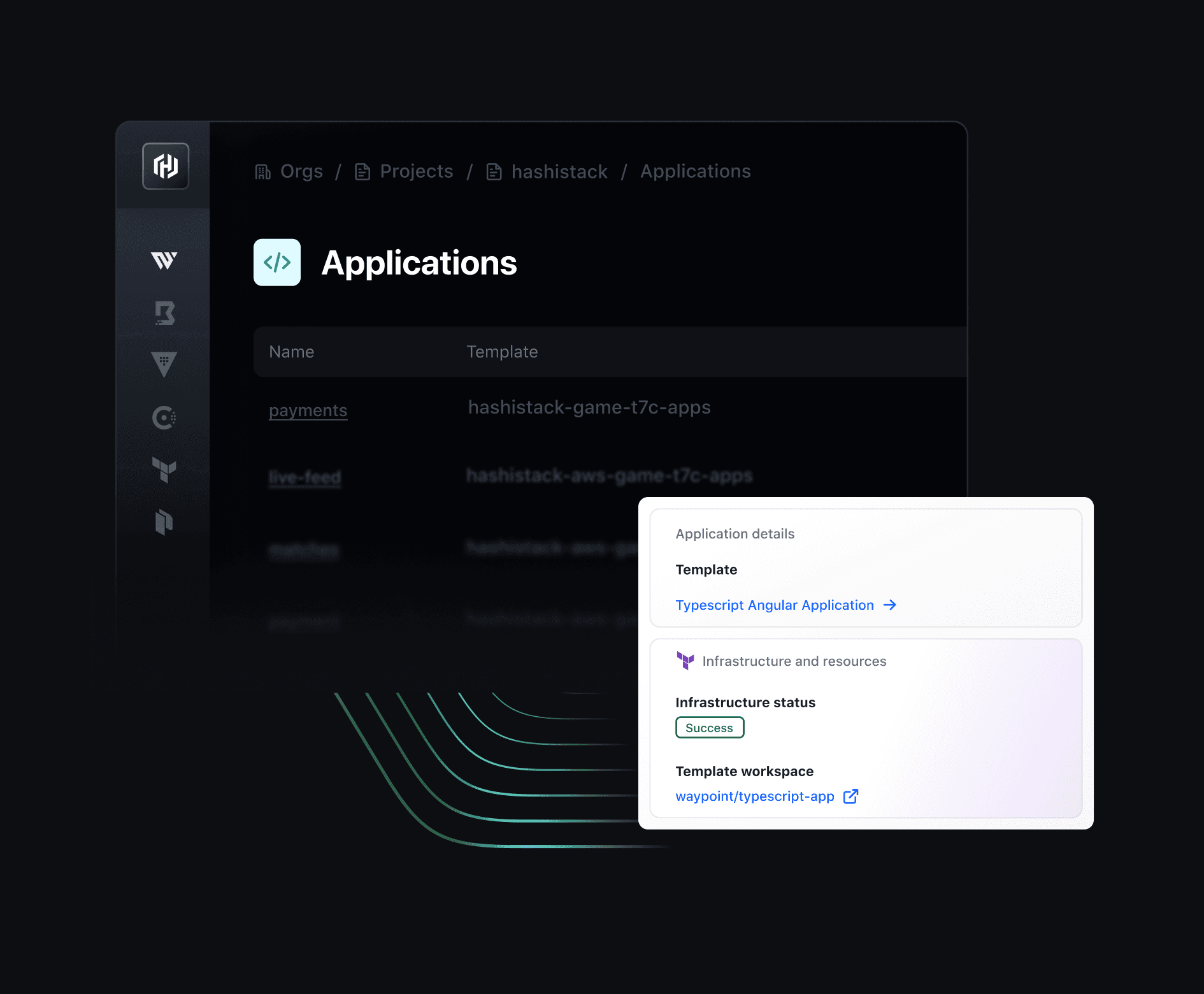1204x994 pixels.
Task: Open Typescript Angular Application template link
Action: pyautogui.click(x=774, y=605)
